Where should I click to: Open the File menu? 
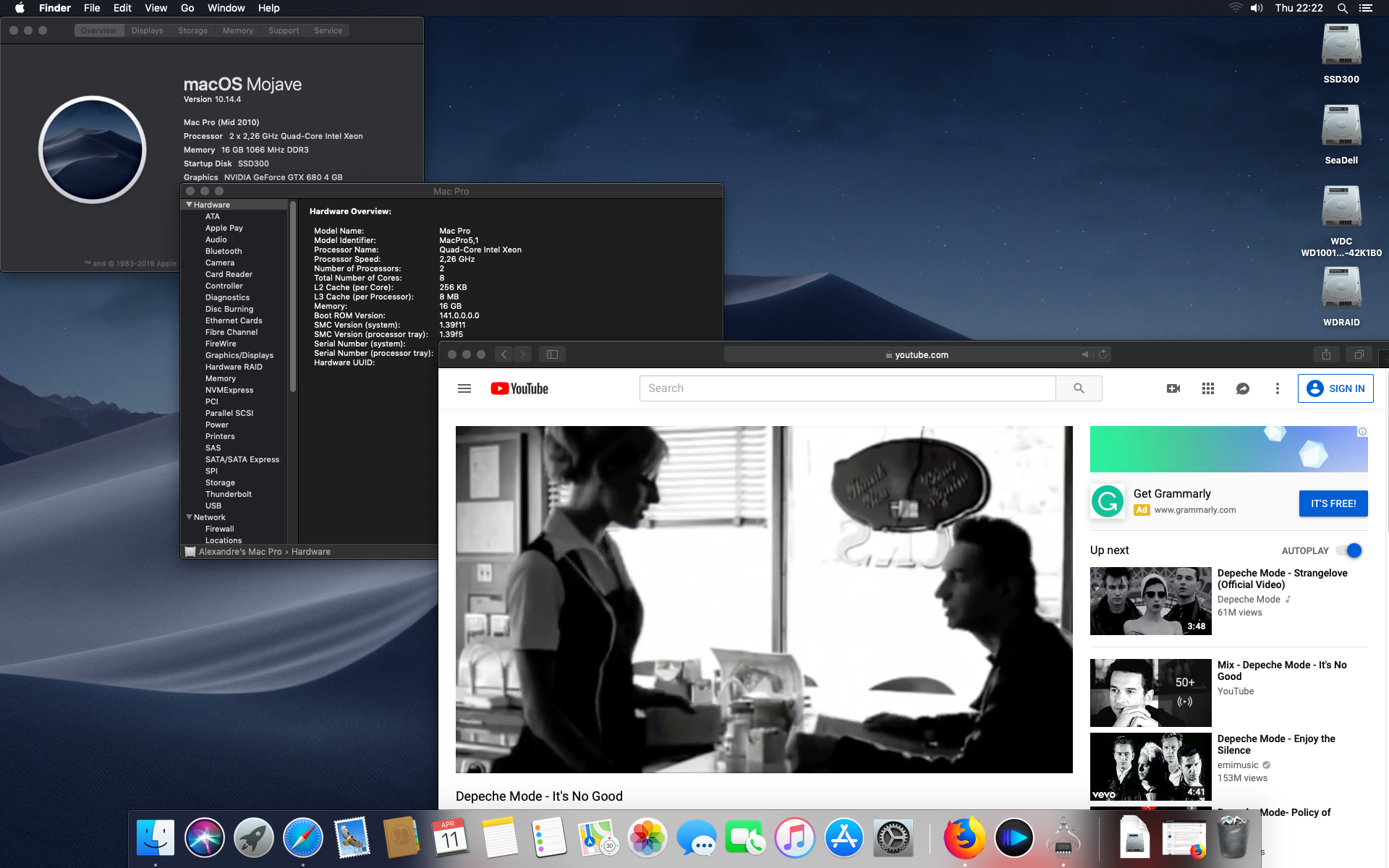[x=92, y=8]
